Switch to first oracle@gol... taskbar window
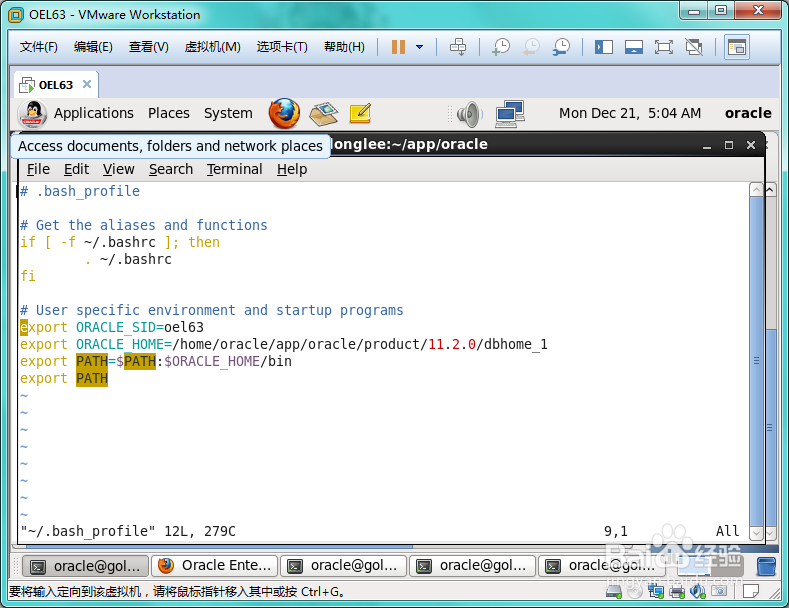The image size is (789, 608). point(86,566)
